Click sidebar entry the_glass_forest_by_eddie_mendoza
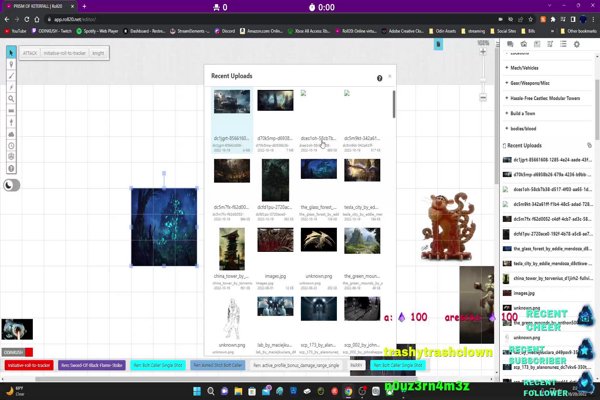 tap(547, 249)
